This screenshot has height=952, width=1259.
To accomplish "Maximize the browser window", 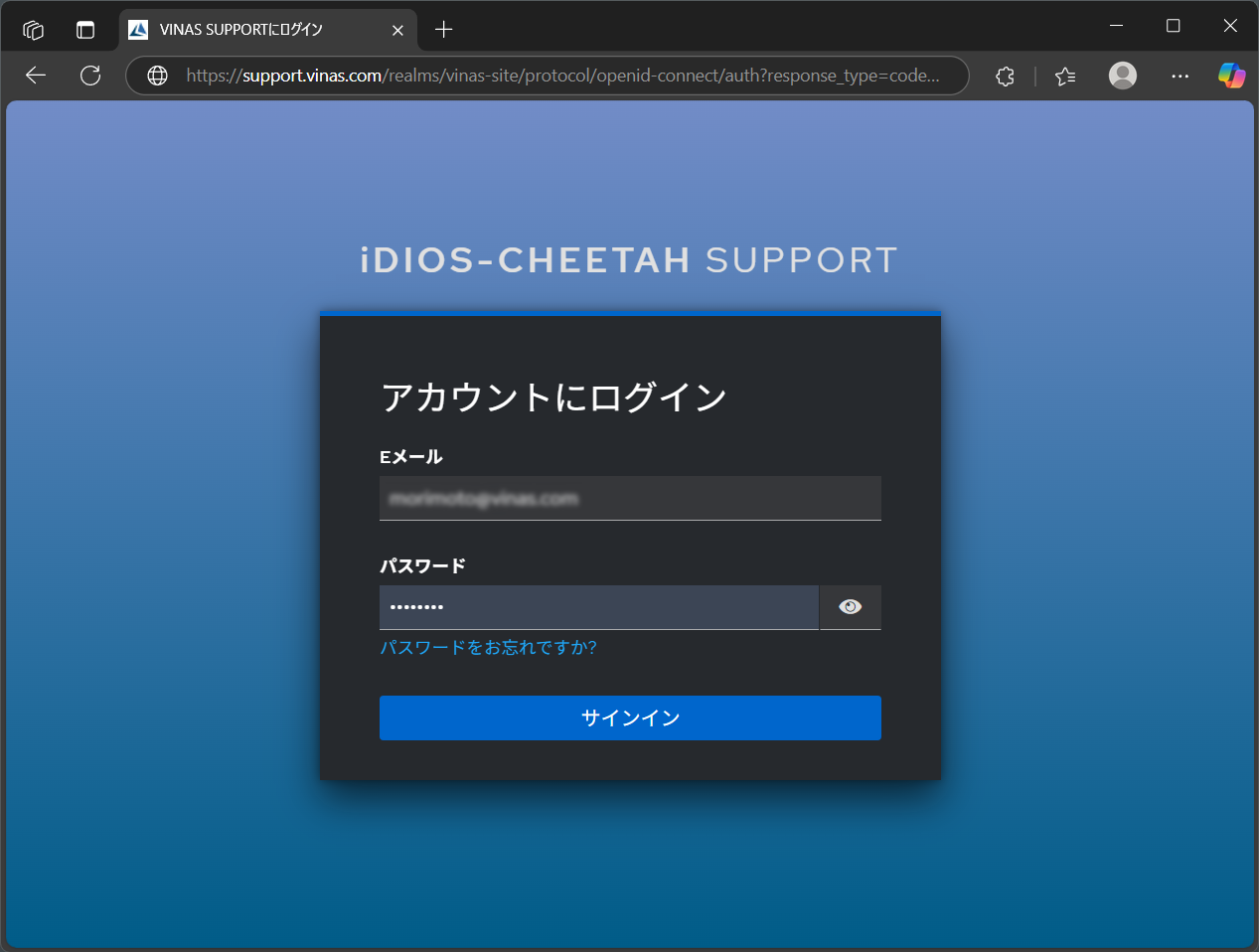I will click(x=1174, y=26).
